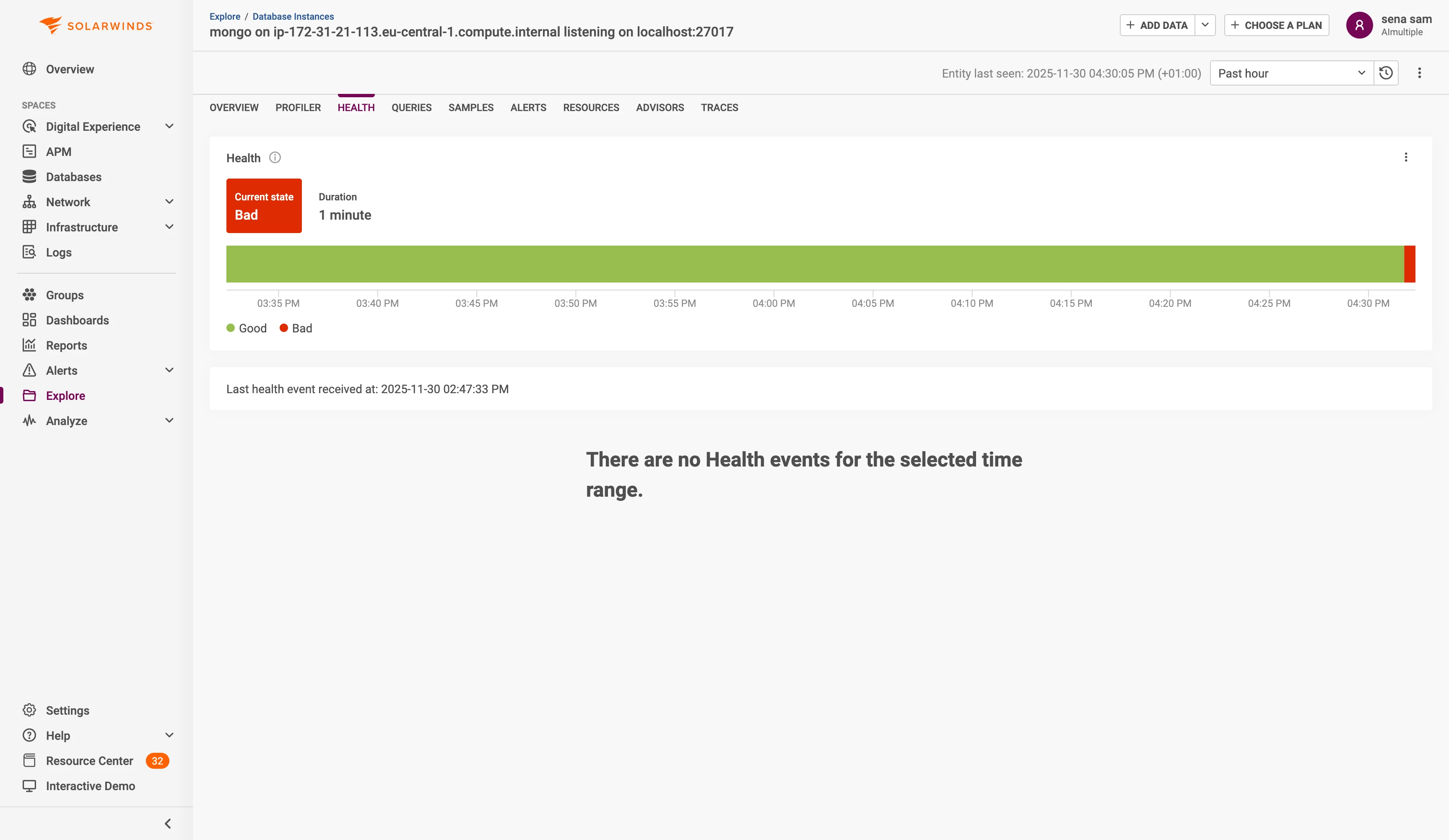Open the Logs icon
The width and height of the screenshot is (1449, 840).
pyautogui.click(x=29, y=252)
